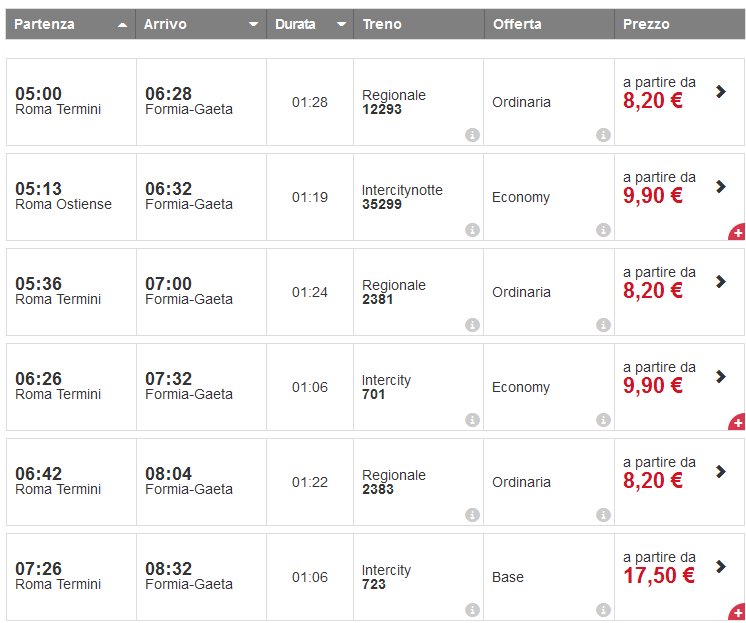Select the 9,90 € price for Intercitynotte 35299
This screenshot has width=746, height=623.
click(653, 196)
